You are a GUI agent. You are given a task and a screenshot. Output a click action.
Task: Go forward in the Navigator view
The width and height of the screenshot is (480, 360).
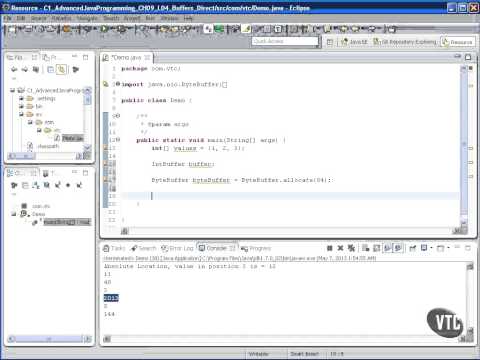pyautogui.click(x=25, y=69)
